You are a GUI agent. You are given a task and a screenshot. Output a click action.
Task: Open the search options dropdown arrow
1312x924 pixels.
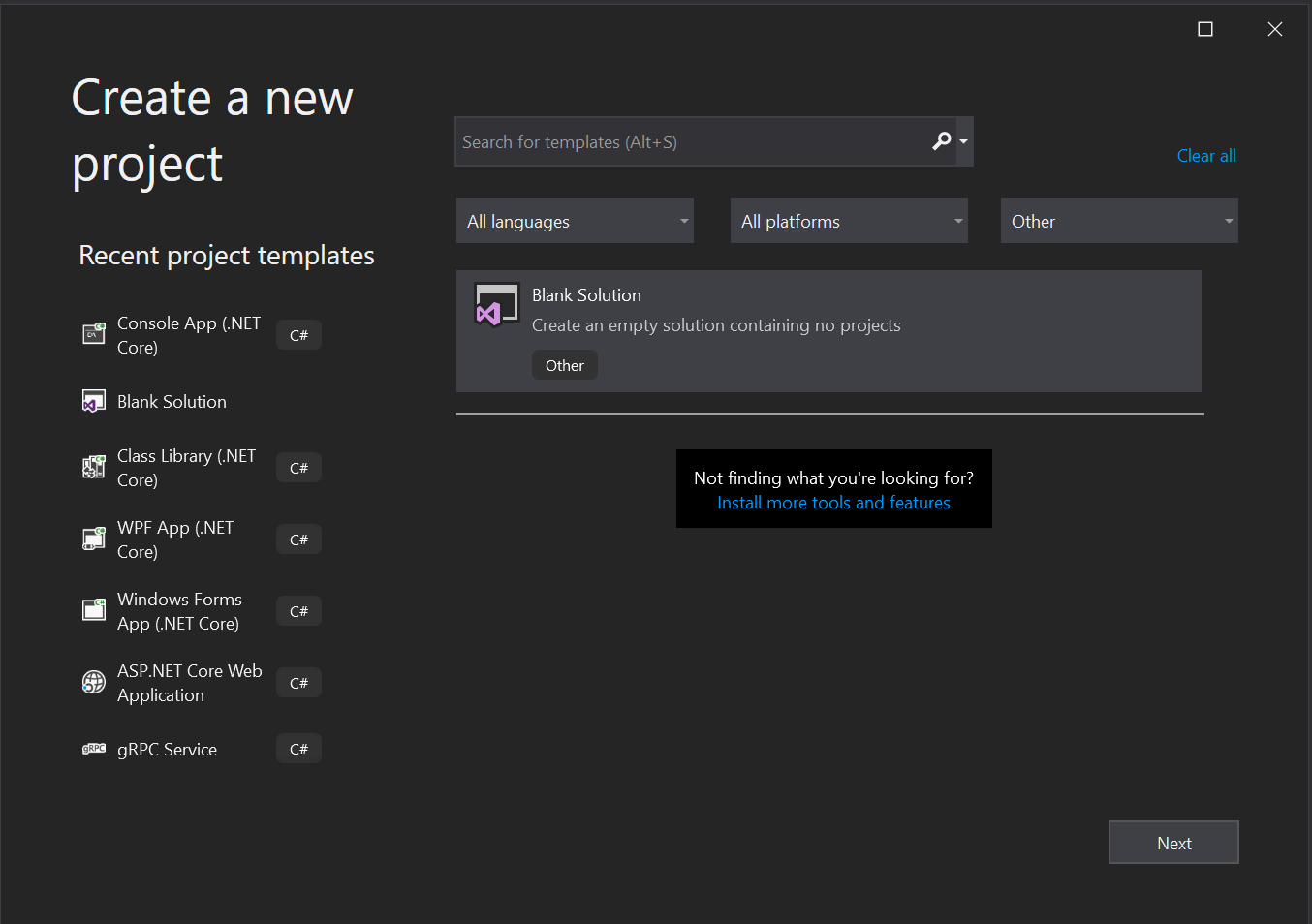(x=963, y=141)
